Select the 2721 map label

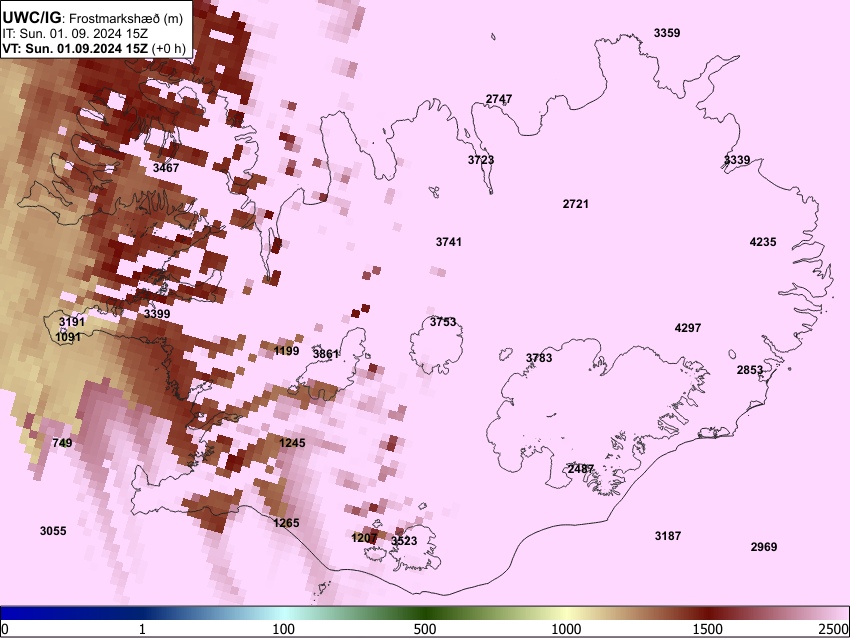(x=576, y=204)
